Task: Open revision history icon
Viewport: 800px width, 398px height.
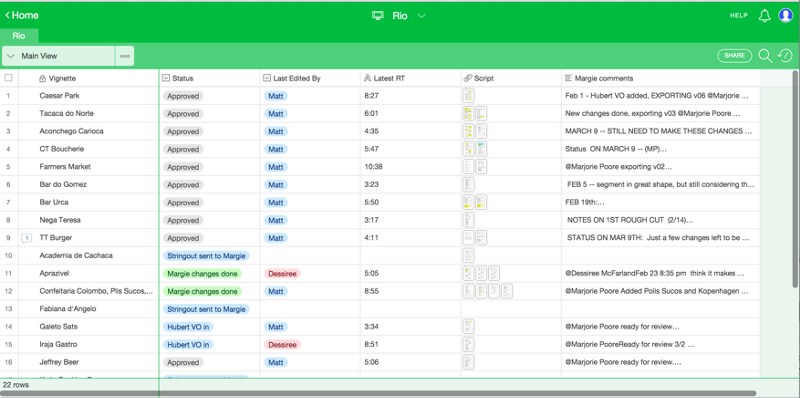Action: click(x=785, y=56)
